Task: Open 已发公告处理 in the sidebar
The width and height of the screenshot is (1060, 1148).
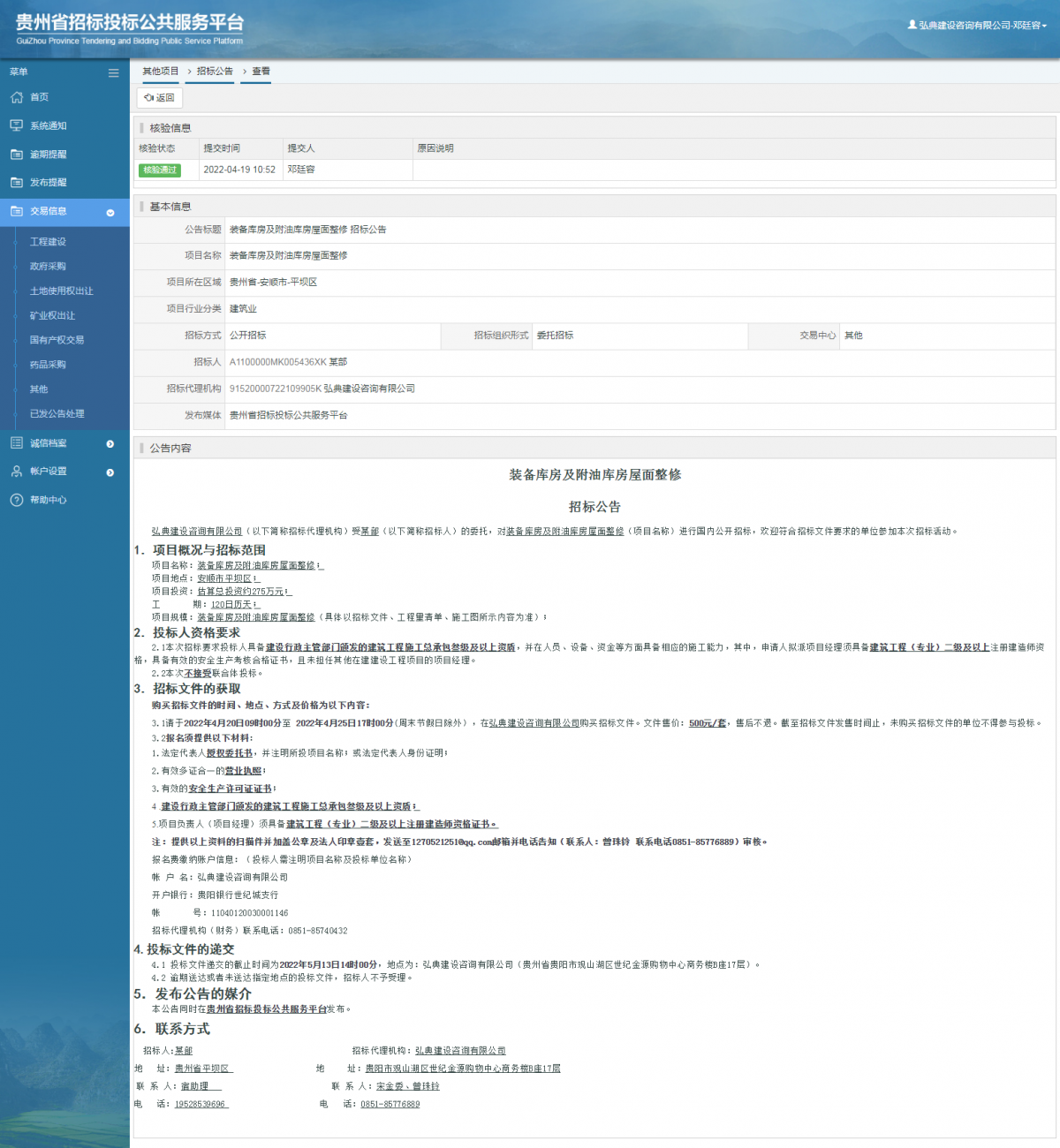Action: (57, 414)
